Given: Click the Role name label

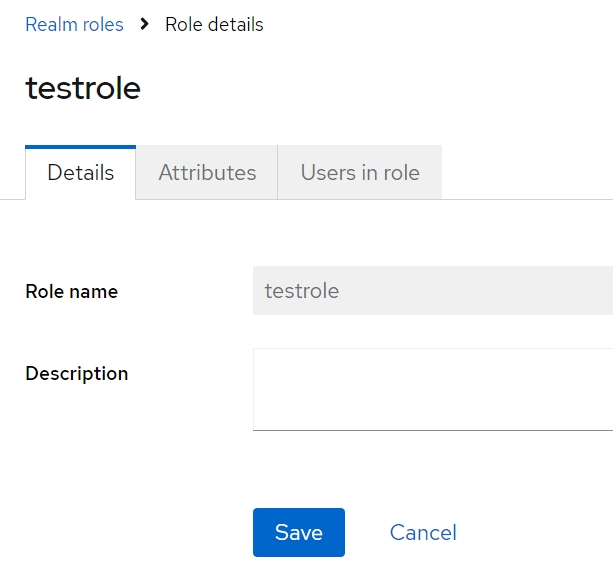Looking at the screenshot, I should [71, 292].
